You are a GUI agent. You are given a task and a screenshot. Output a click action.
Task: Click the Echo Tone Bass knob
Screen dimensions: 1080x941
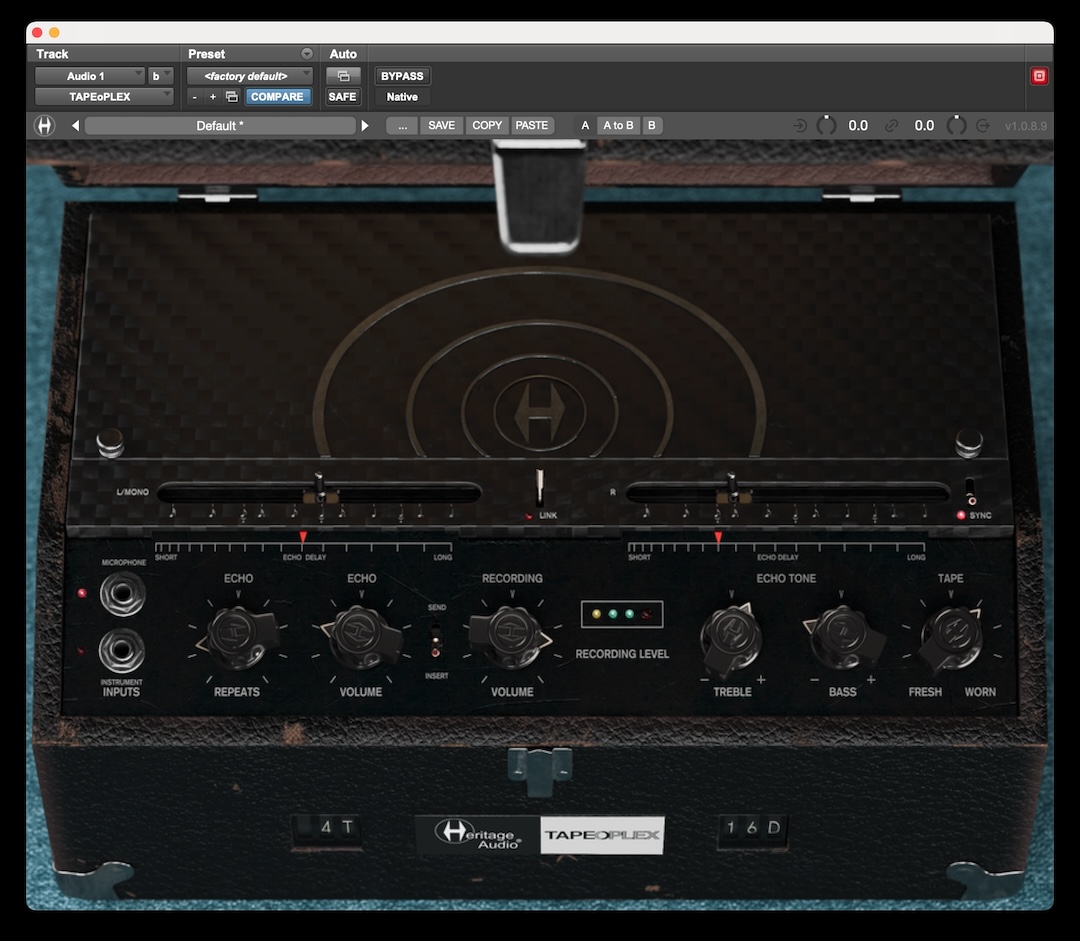pos(842,637)
